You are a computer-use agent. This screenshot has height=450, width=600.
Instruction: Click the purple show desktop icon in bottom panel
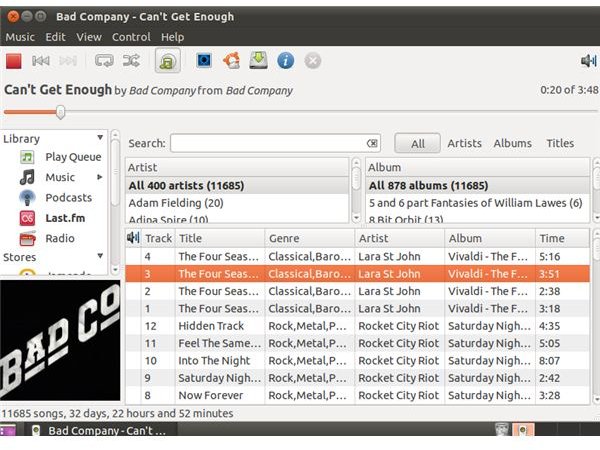click(8, 430)
